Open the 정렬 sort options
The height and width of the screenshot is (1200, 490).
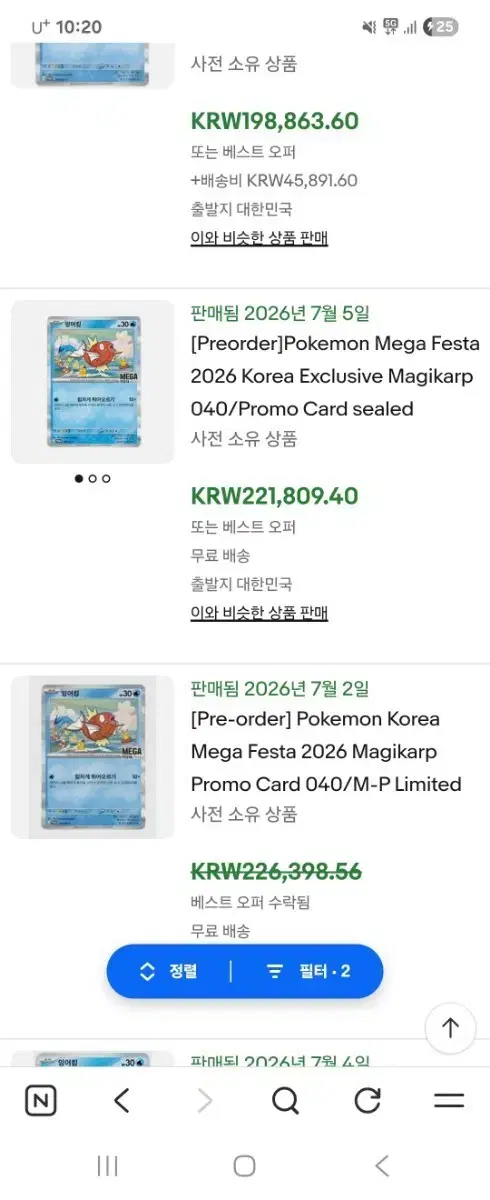(168, 971)
